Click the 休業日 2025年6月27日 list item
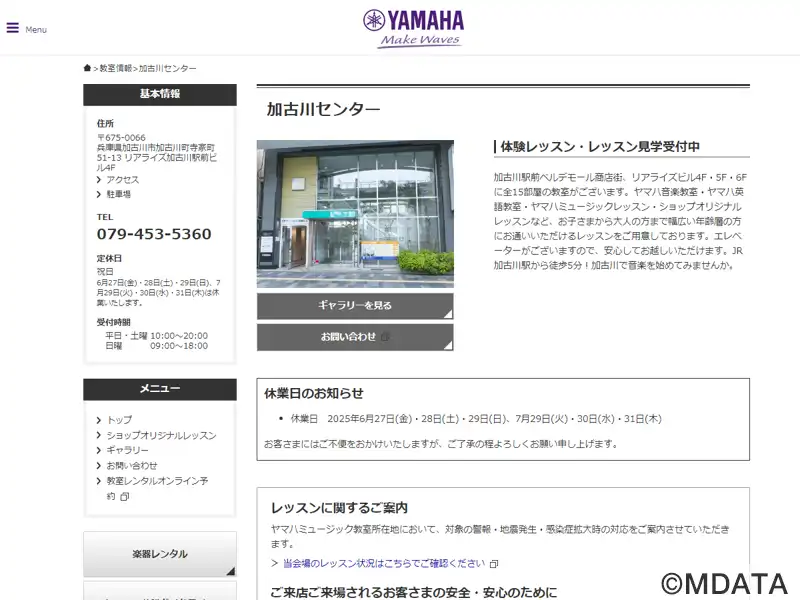Image resolution: width=800 pixels, height=600 pixels. (x=476, y=419)
